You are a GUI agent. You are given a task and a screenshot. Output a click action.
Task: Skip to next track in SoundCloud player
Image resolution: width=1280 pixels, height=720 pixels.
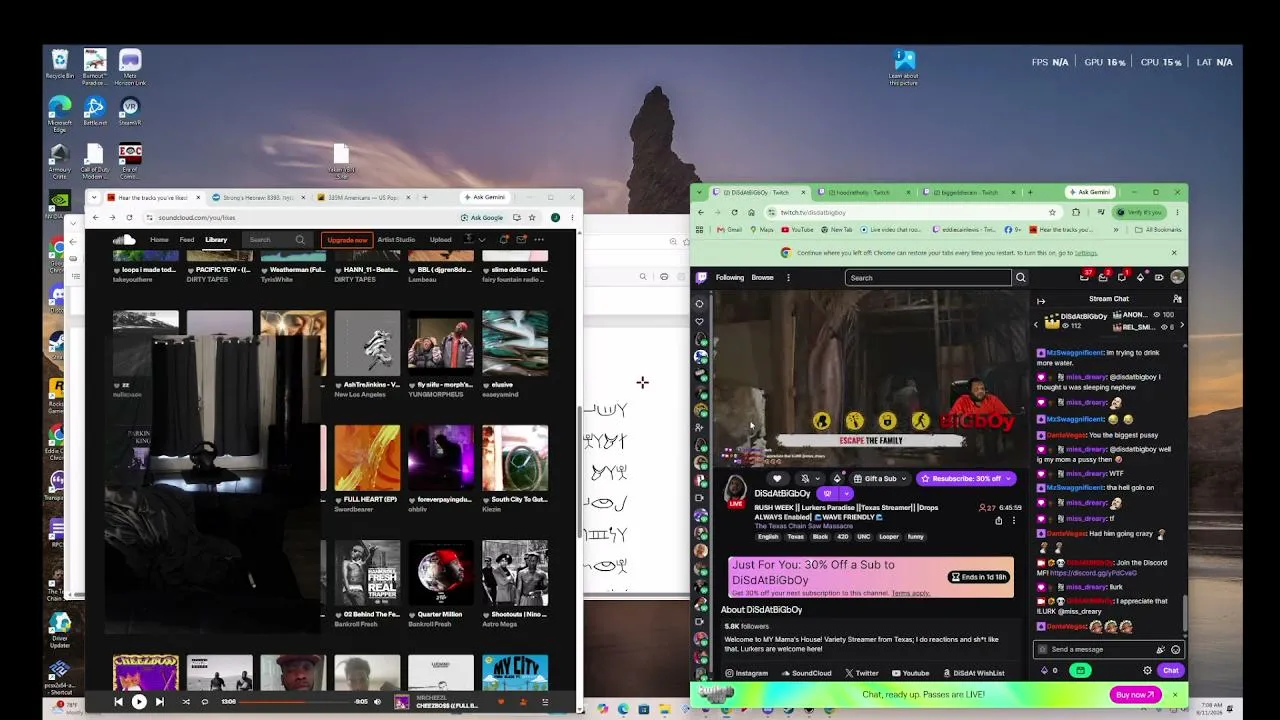[159, 702]
